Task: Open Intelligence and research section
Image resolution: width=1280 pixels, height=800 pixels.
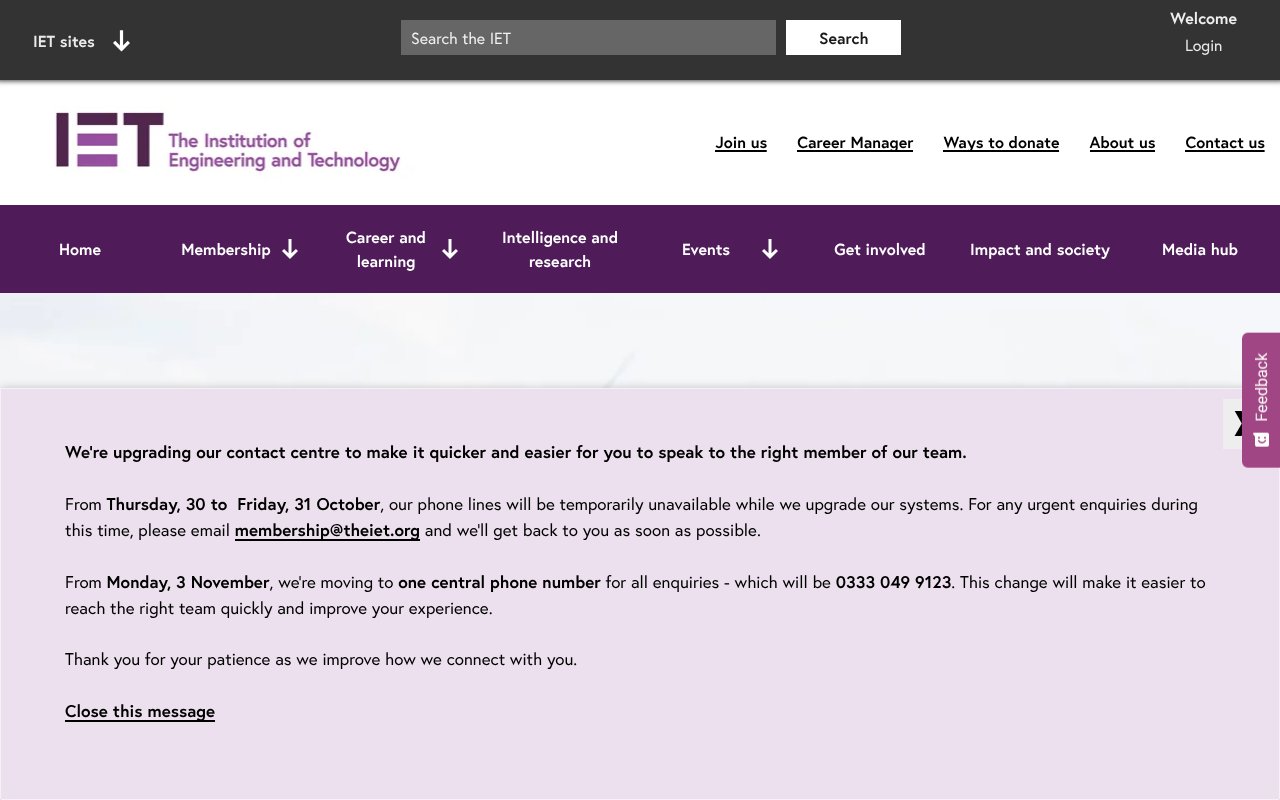Action: coord(560,249)
